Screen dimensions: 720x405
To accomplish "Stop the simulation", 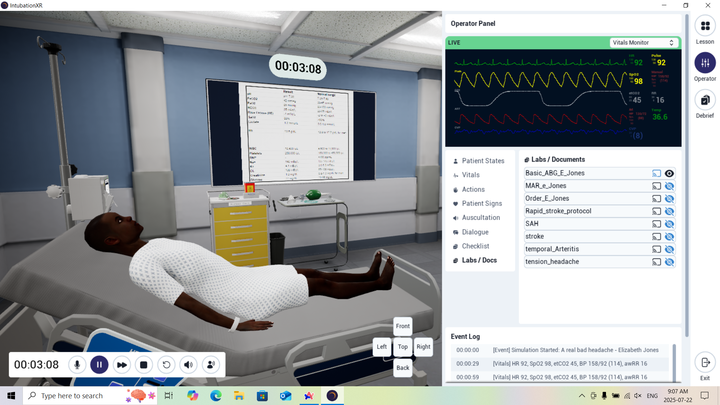I will point(144,365).
